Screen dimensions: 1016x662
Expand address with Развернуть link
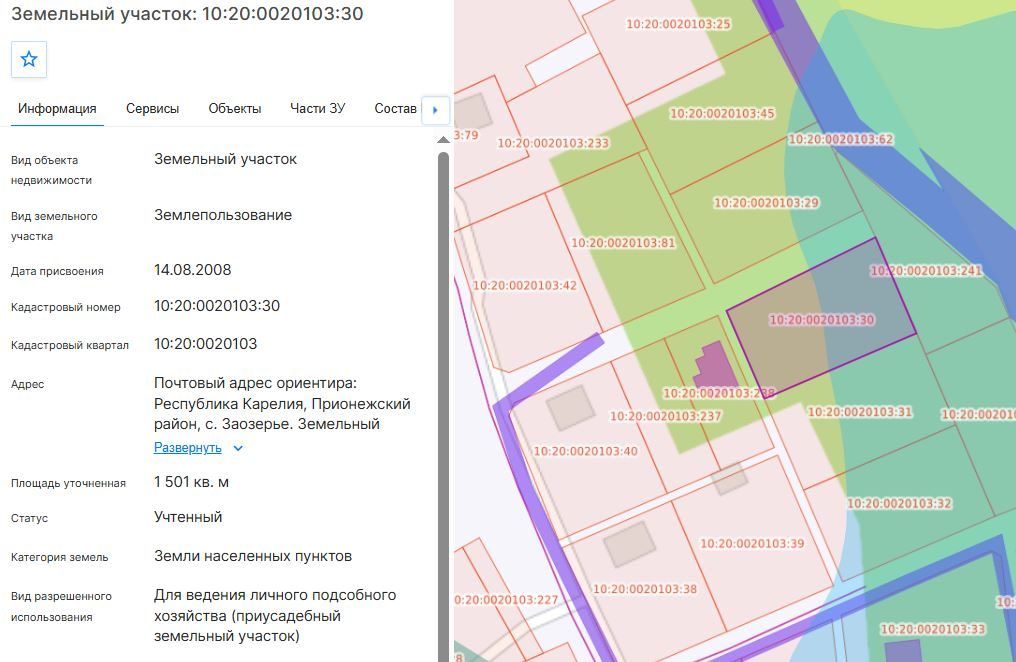(188, 448)
